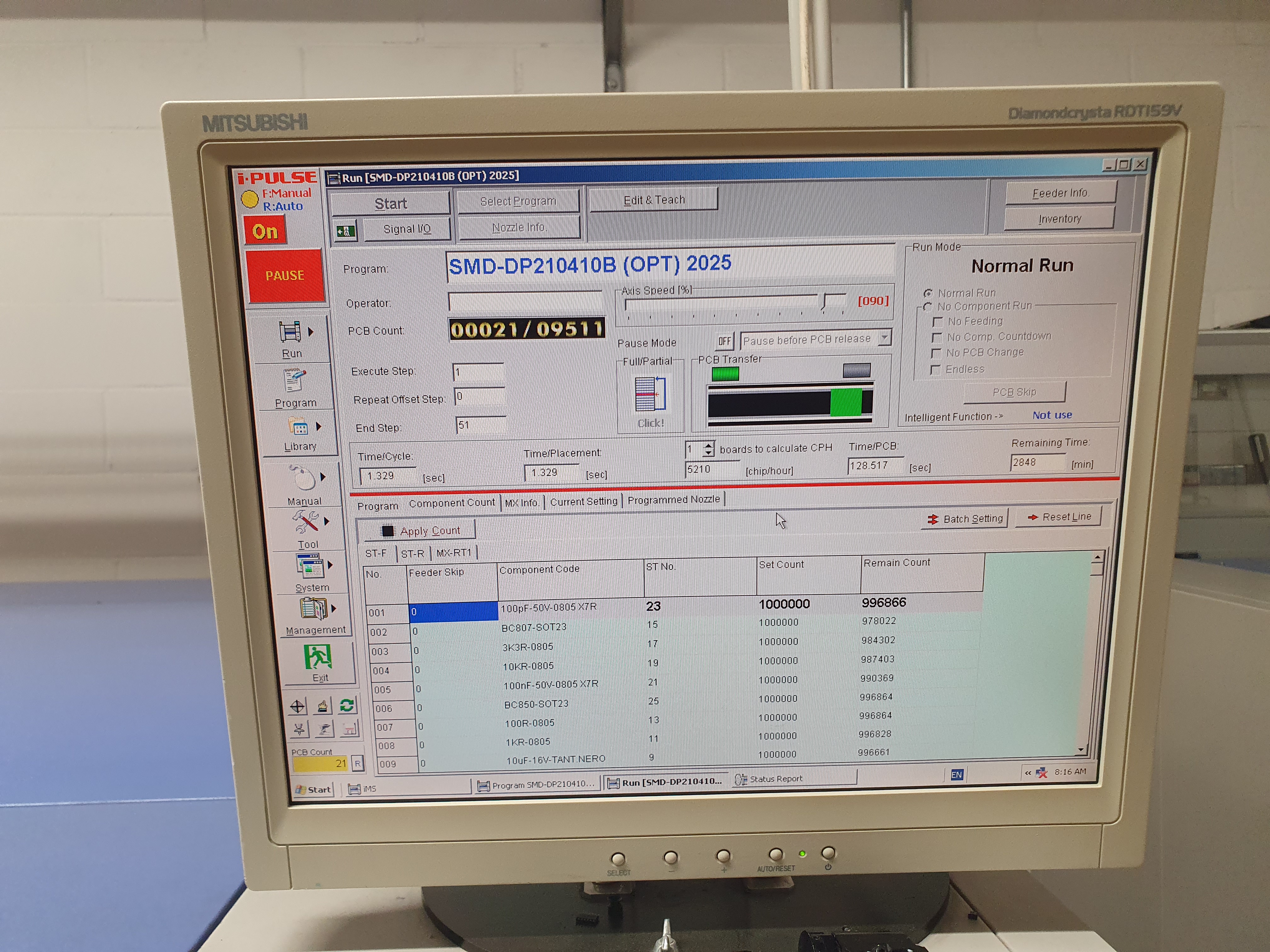Expand the Run submenu arrow
Screen dimensions: 1270x952
pyautogui.click(x=311, y=332)
